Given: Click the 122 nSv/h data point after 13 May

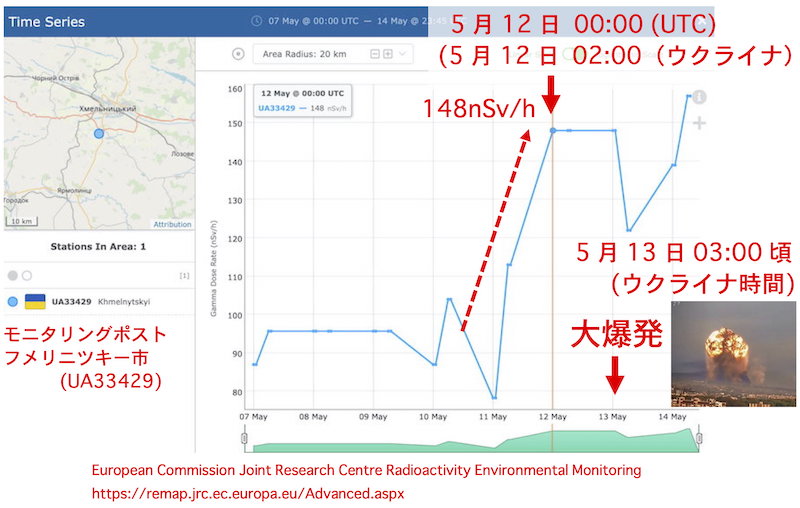Looking at the screenshot, I should pyautogui.click(x=629, y=231).
